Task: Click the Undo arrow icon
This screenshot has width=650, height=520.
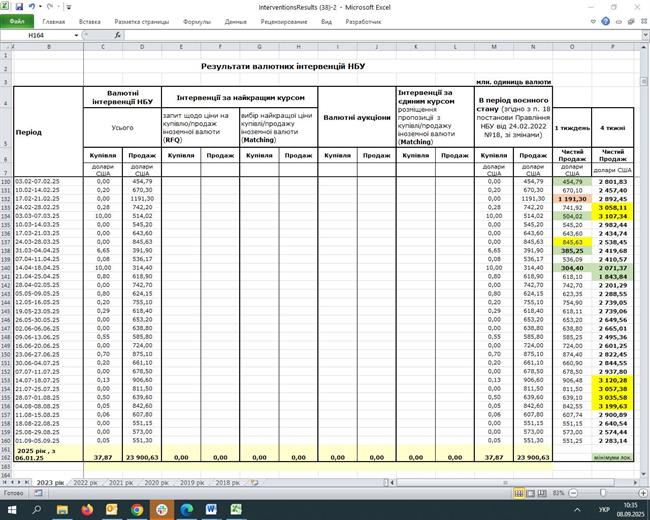Action: (x=32, y=7)
